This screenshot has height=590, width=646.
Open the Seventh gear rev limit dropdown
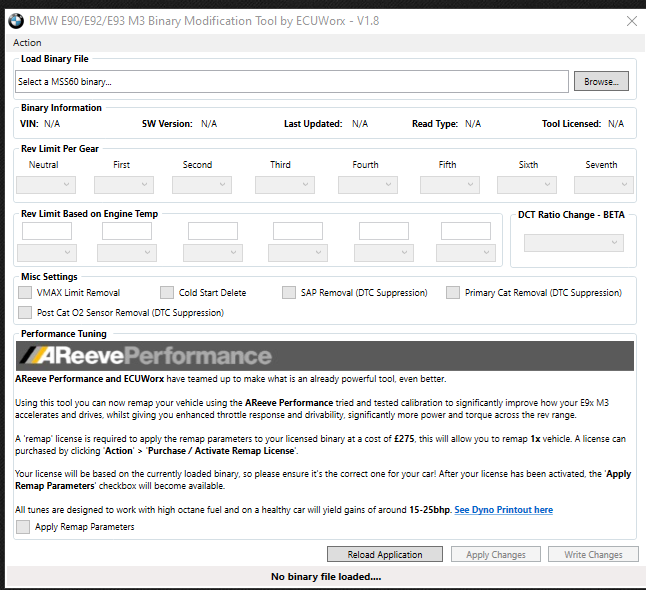pos(603,184)
